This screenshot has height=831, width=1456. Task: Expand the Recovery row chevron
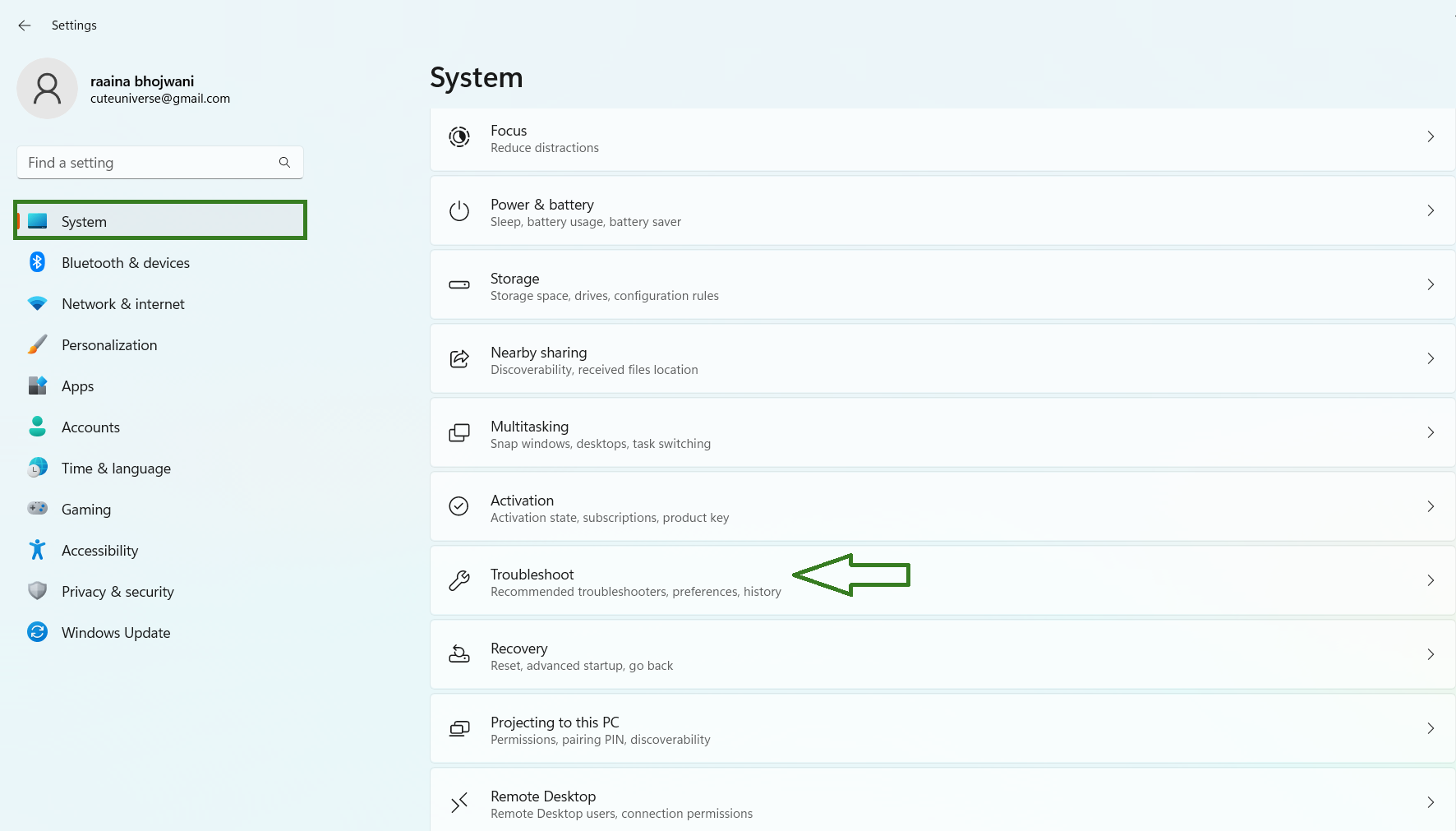pos(1431,654)
